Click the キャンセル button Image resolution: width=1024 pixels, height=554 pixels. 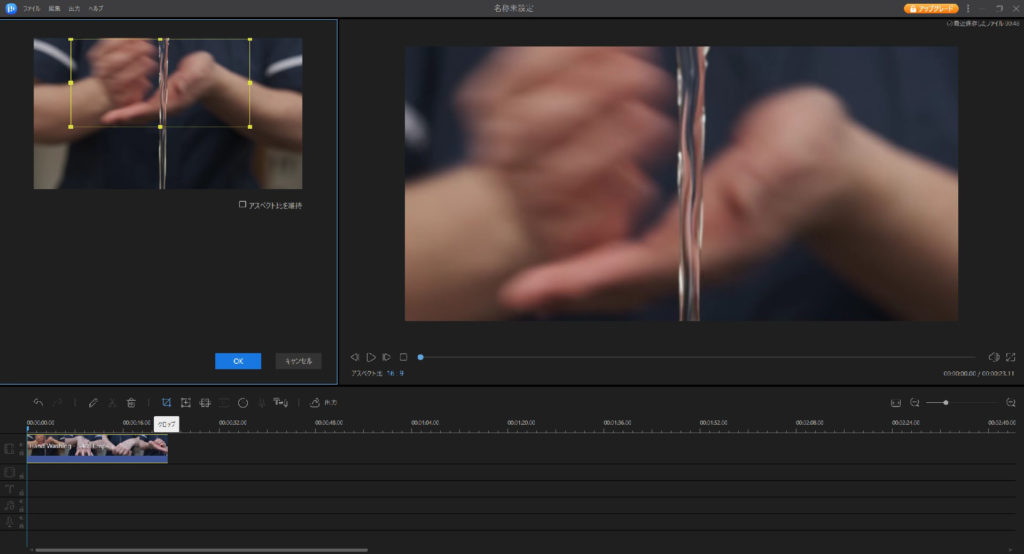click(x=298, y=361)
